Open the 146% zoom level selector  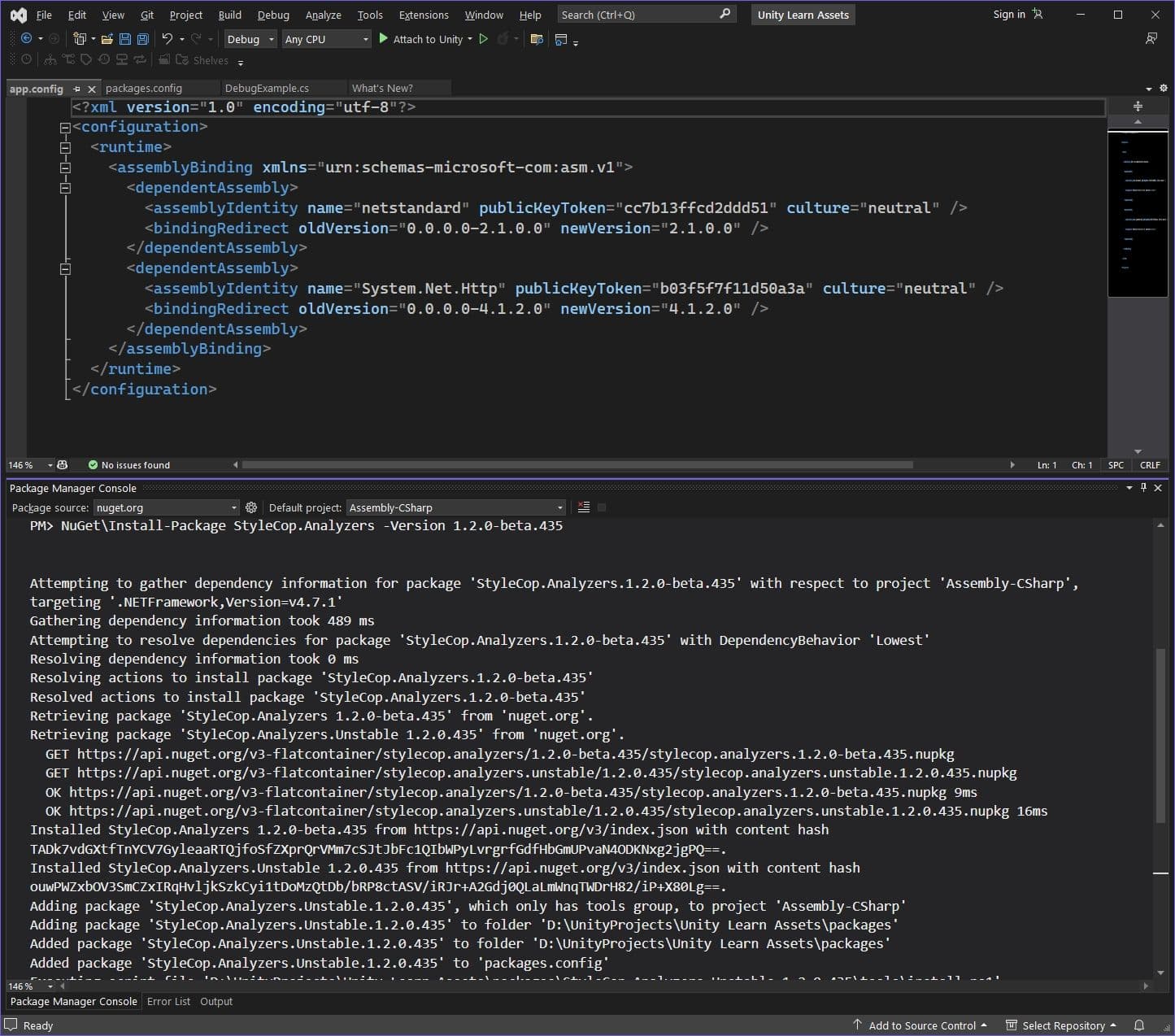tap(28, 464)
